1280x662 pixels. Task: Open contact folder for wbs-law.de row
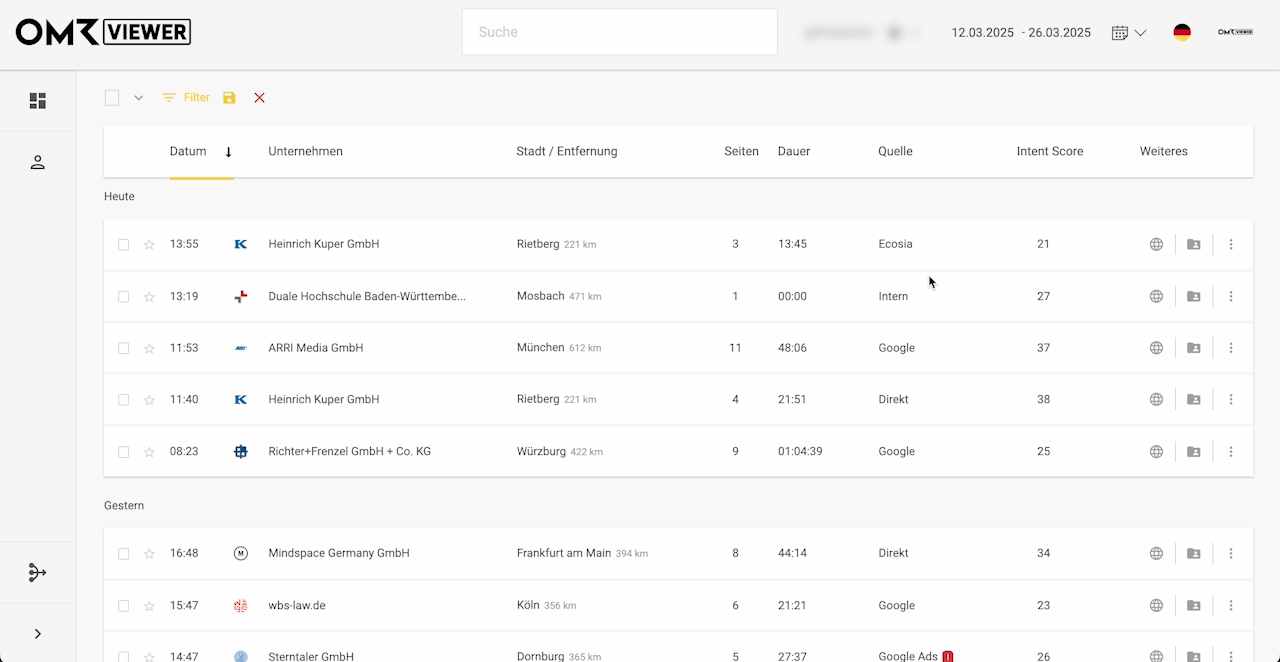click(x=1193, y=606)
